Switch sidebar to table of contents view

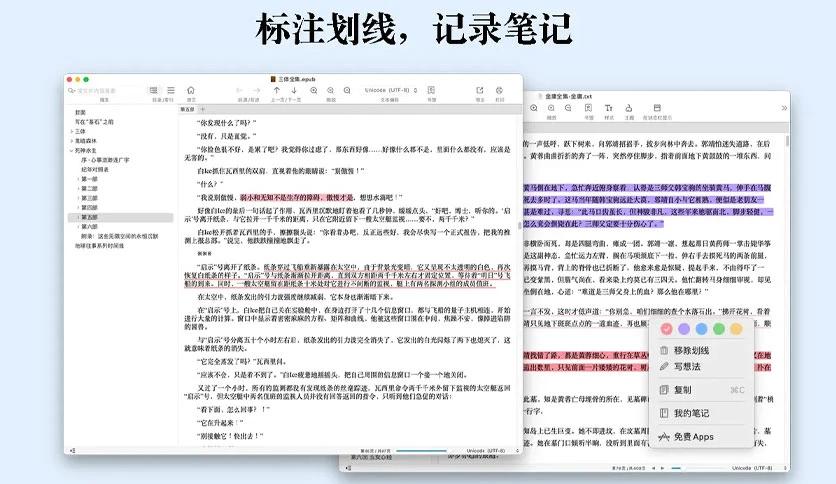(154, 90)
